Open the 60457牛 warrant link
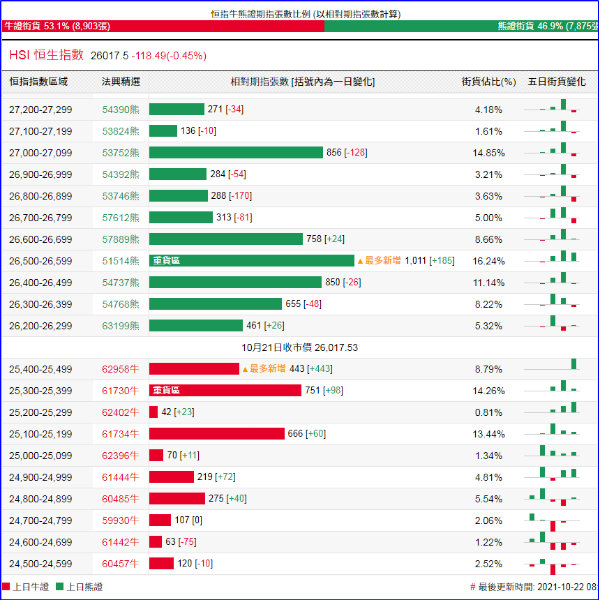This screenshot has width=599, height=600. coord(120,564)
